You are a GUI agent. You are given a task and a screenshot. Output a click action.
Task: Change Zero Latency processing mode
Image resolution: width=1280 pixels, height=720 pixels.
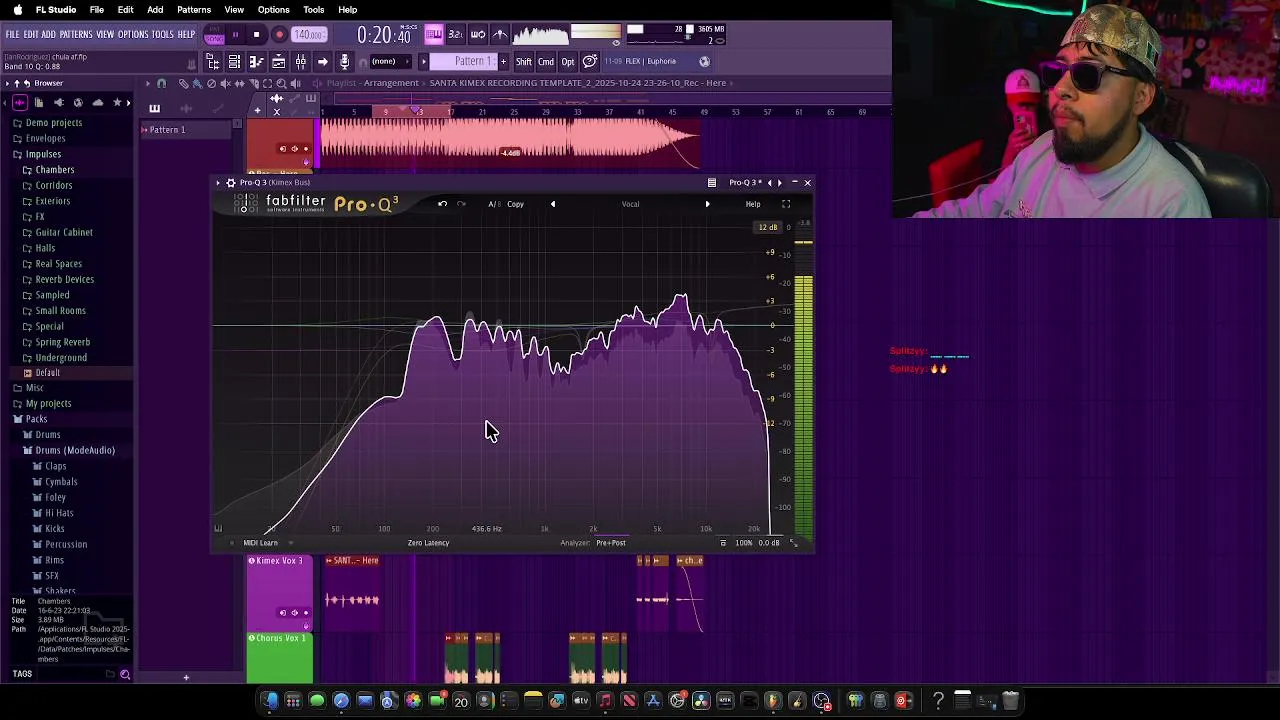click(x=428, y=543)
